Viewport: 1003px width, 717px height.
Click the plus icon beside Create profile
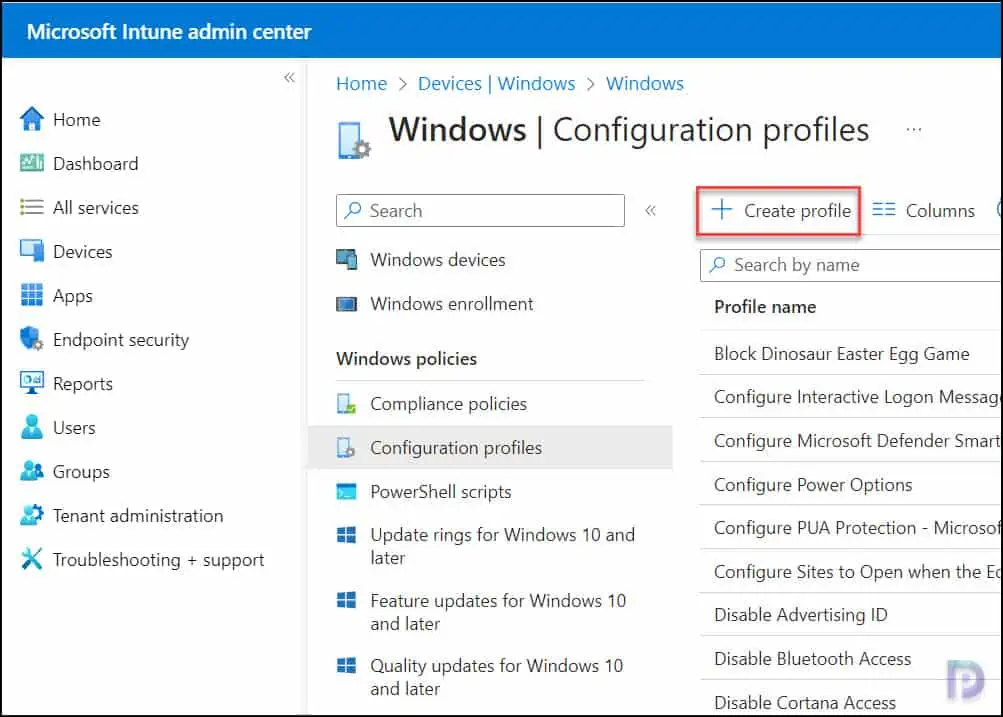722,209
